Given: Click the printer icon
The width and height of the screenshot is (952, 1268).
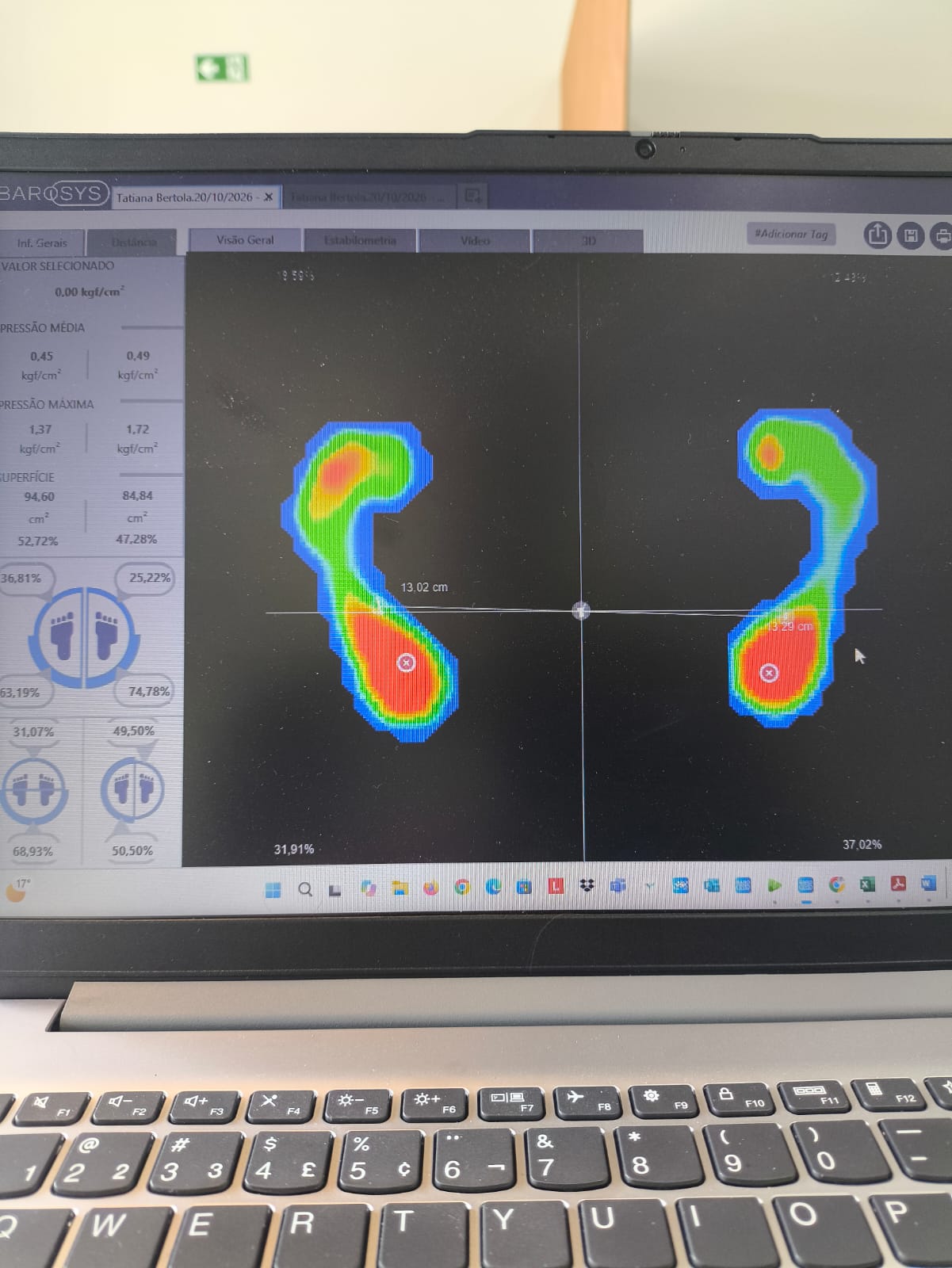Looking at the screenshot, I should (942, 235).
